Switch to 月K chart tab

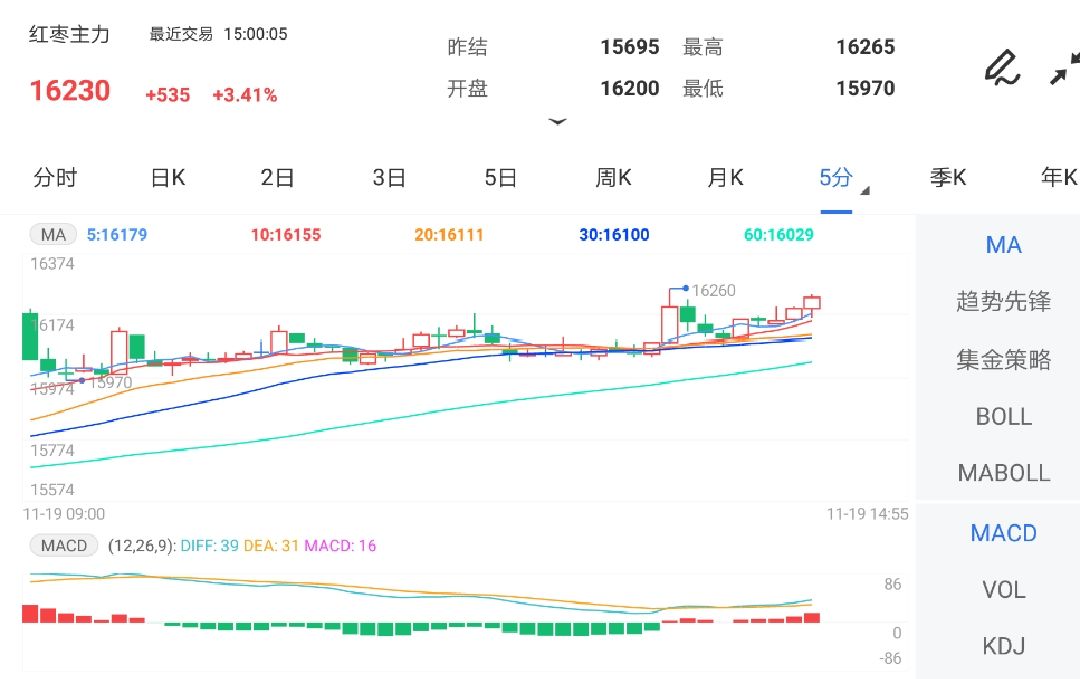tap(725, 178)
